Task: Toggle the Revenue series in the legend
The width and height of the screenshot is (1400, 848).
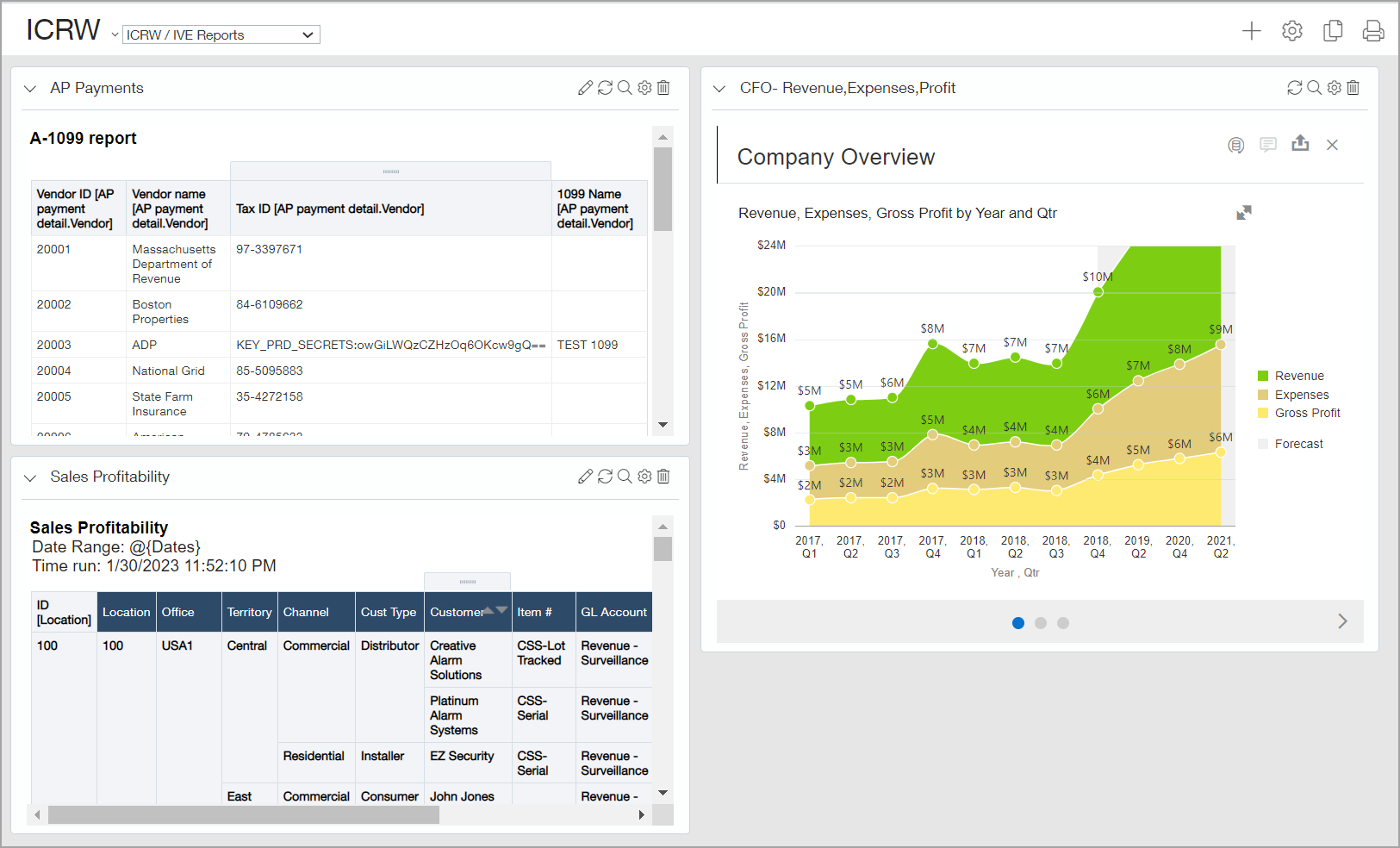Action: coord(1297,375)
